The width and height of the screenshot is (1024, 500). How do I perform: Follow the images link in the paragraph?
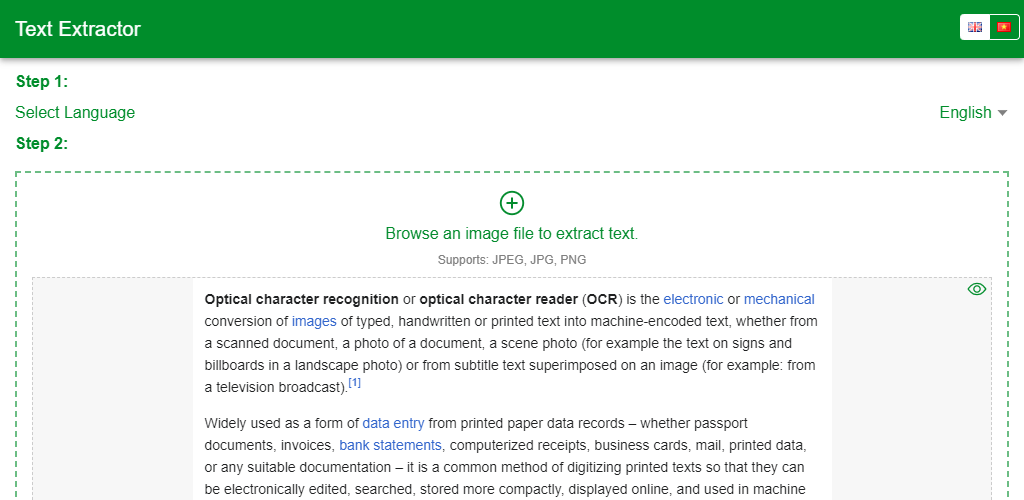[314, 321]
